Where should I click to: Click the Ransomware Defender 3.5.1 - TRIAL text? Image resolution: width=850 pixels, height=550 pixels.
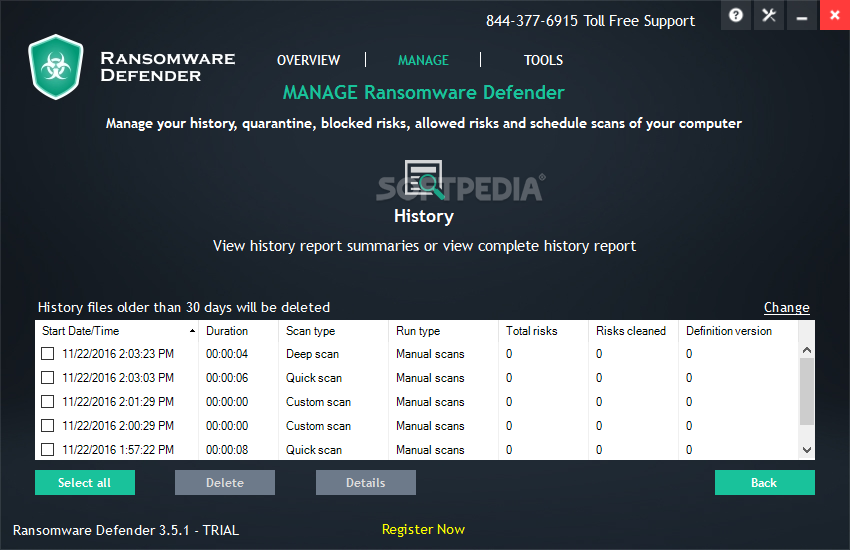click(126, 530)
